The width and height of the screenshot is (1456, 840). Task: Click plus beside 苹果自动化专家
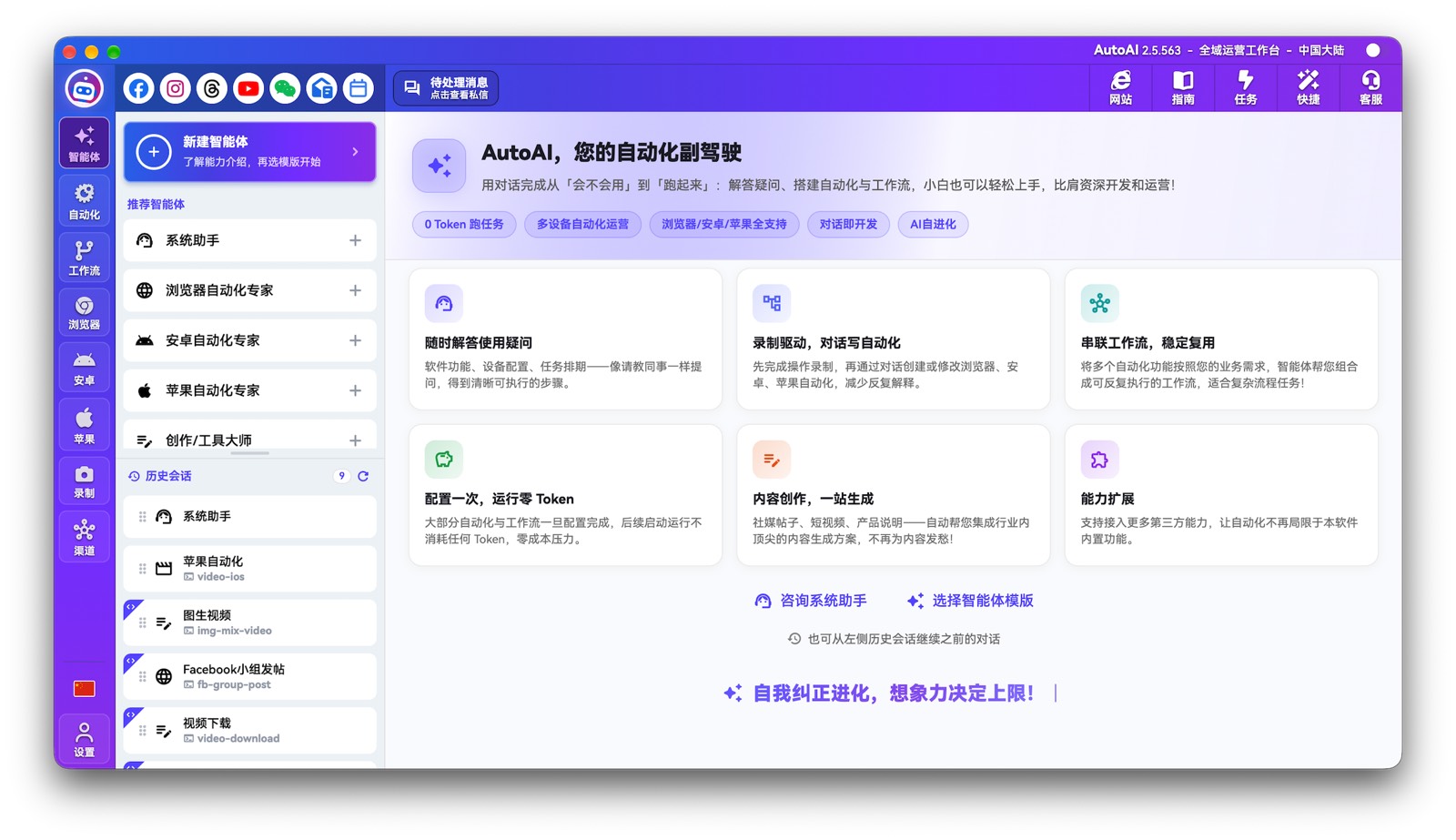tap(355, 390)
